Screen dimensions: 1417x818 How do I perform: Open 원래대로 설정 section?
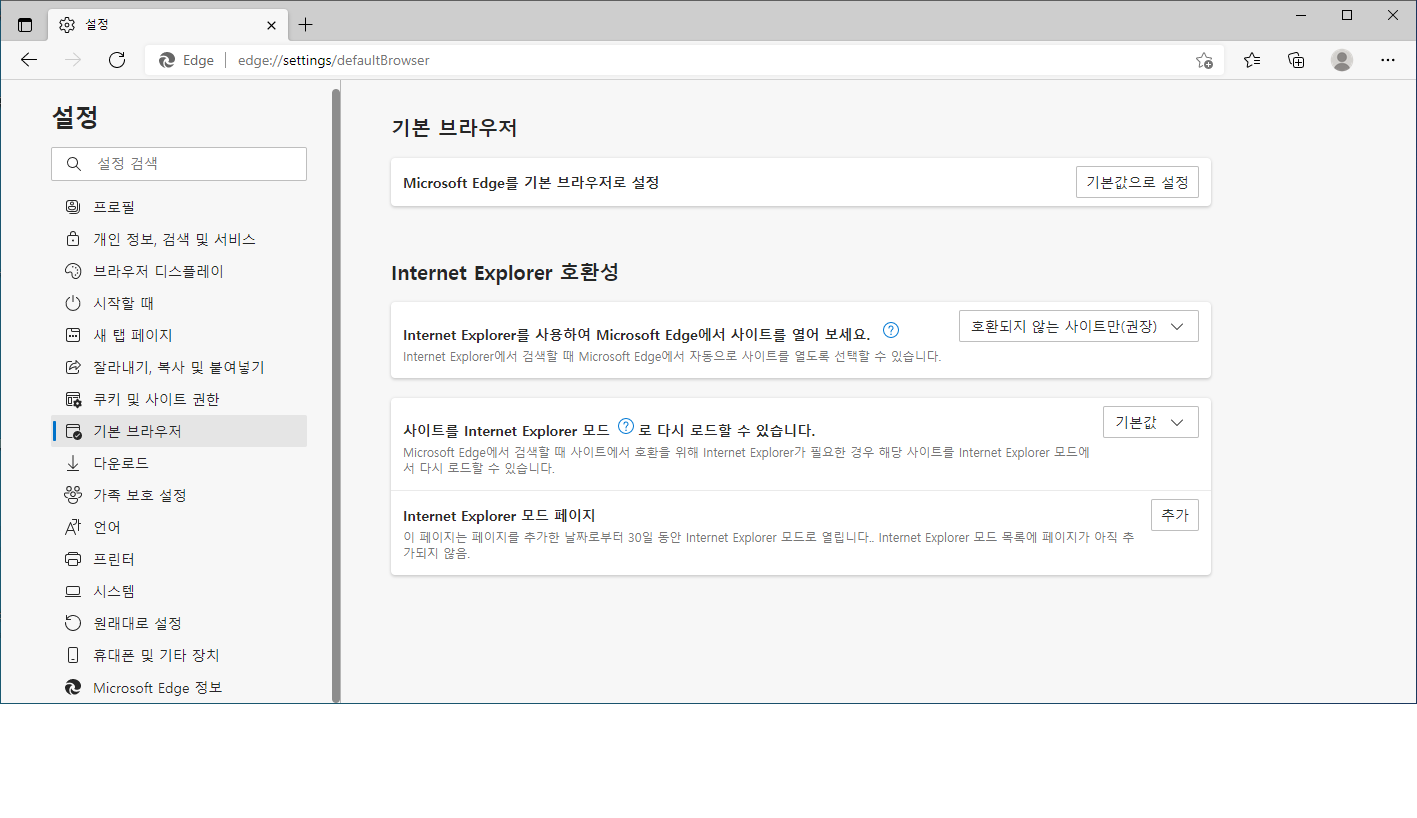(x=179, y=623)
